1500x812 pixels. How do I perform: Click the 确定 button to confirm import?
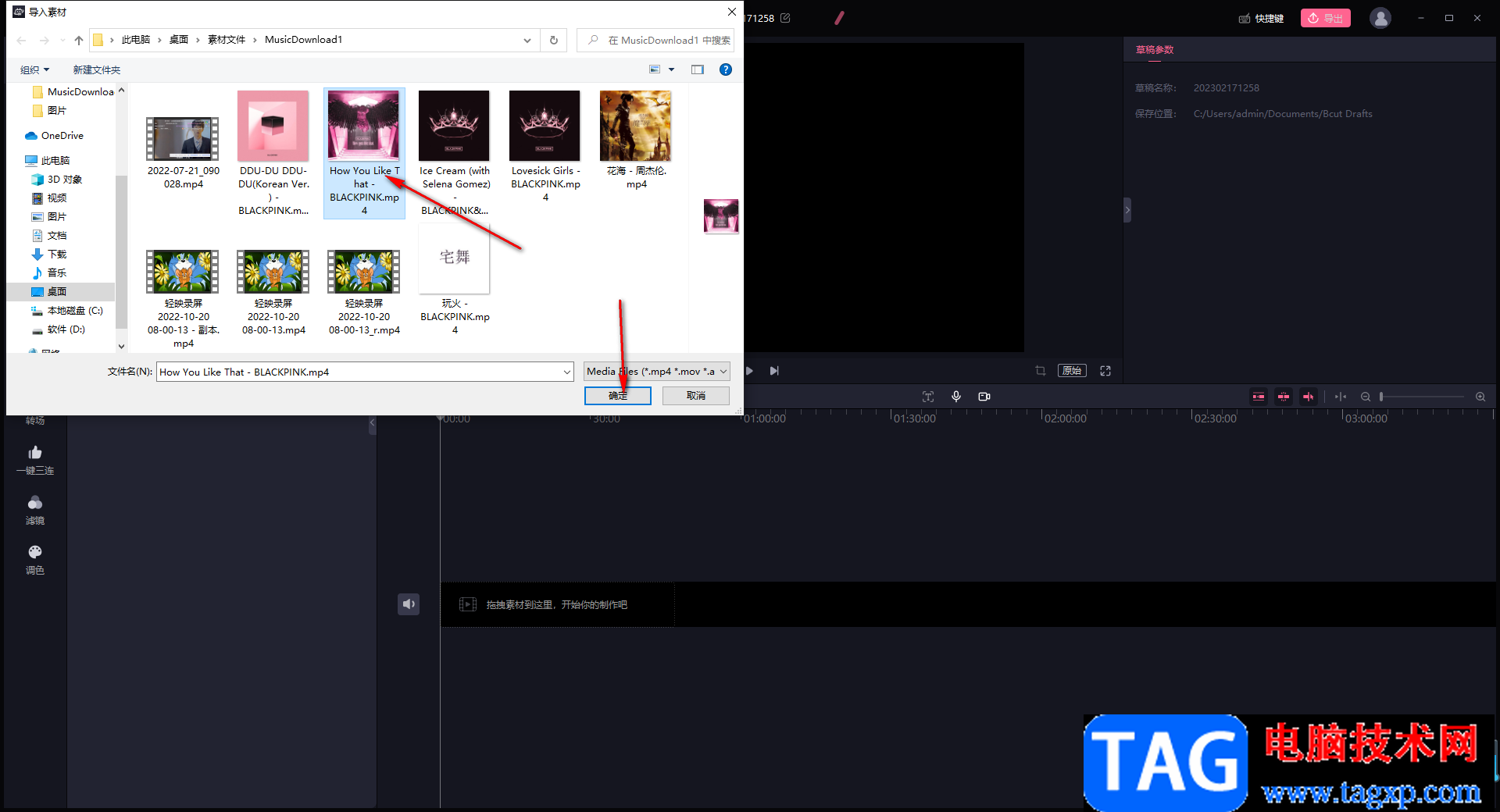(x=618, y=396)
